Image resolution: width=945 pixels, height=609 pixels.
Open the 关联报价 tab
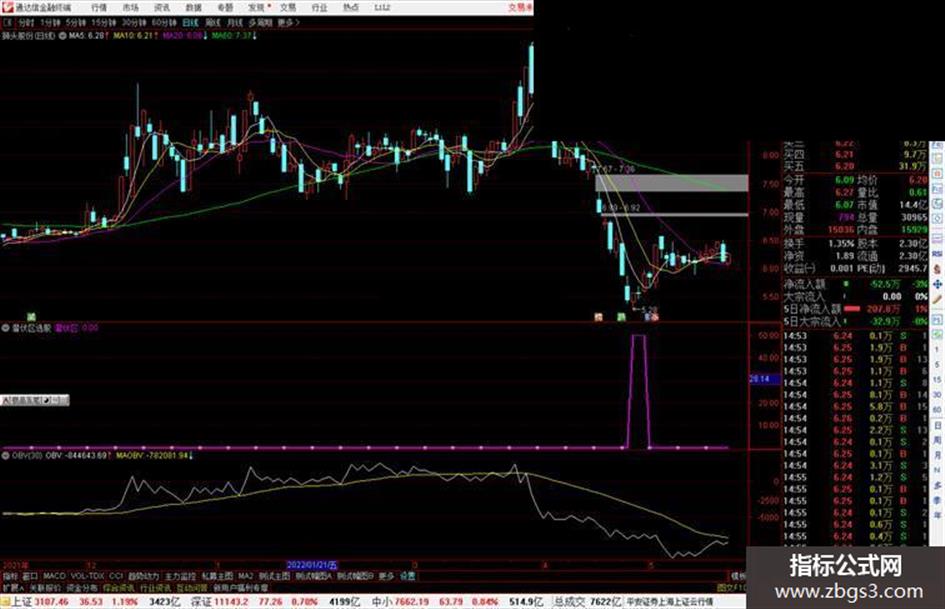[45, 587]
